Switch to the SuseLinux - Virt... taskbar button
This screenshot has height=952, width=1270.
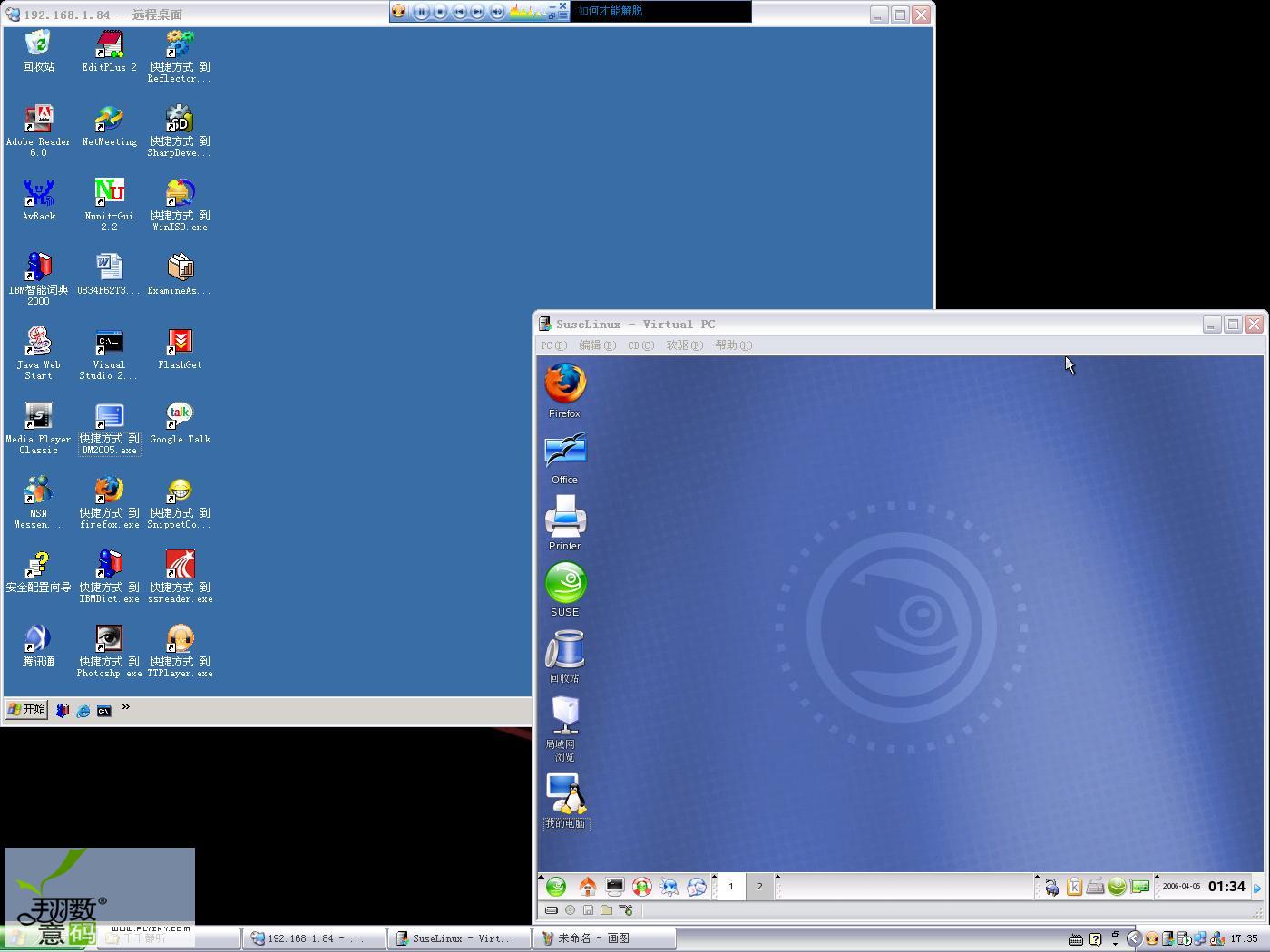[459, 938]
